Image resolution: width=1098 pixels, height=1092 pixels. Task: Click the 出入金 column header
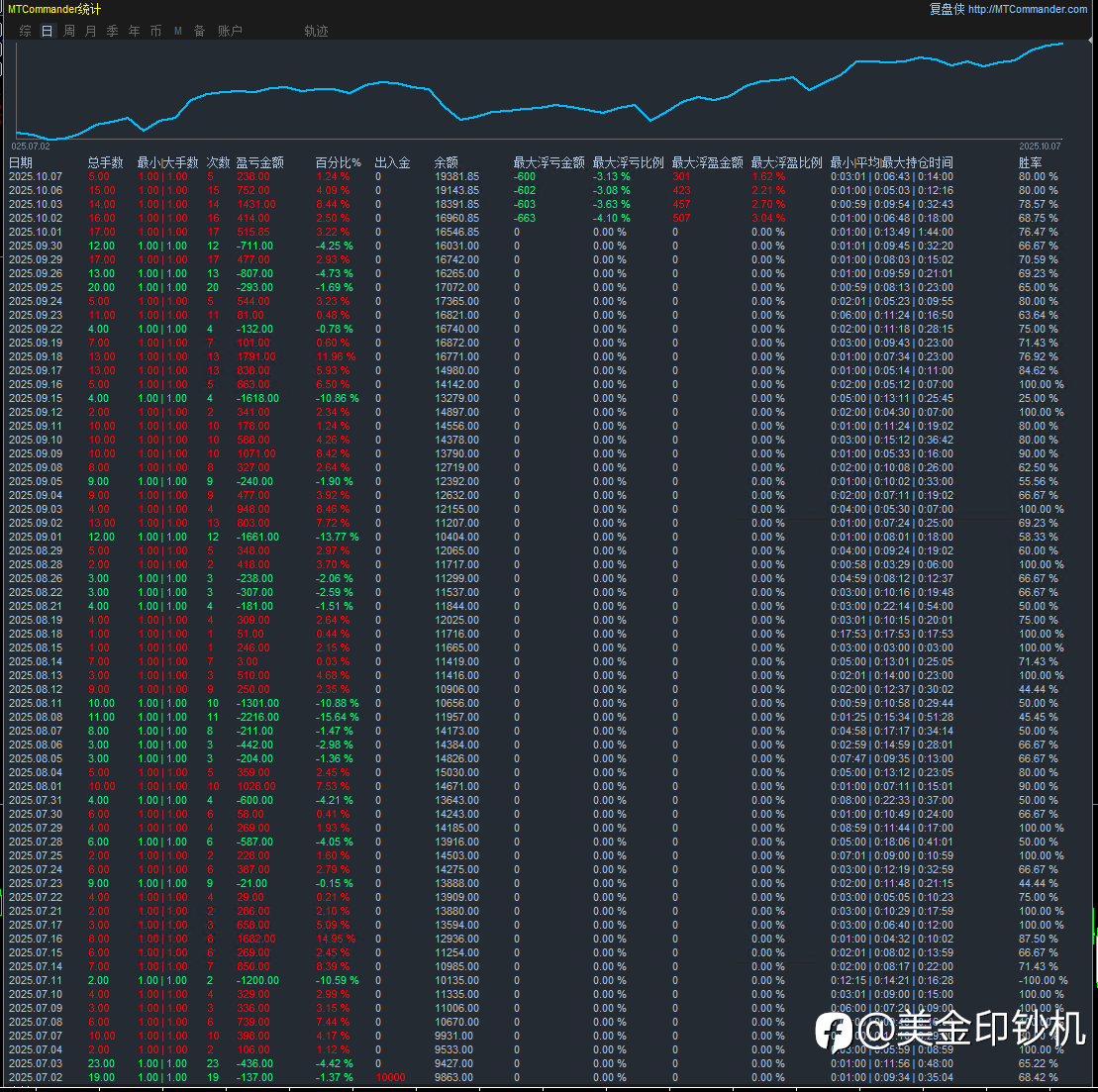pyautogui.click(x=392, y=162)
